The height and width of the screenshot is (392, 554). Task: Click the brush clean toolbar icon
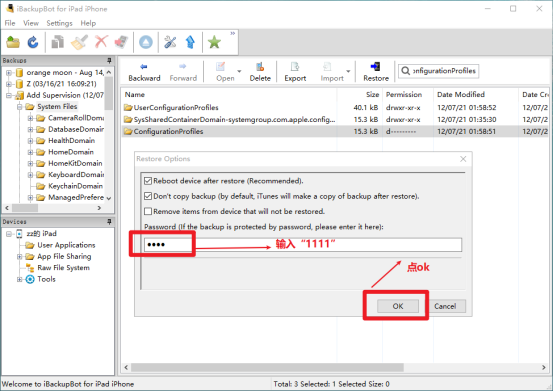point(79,42)
